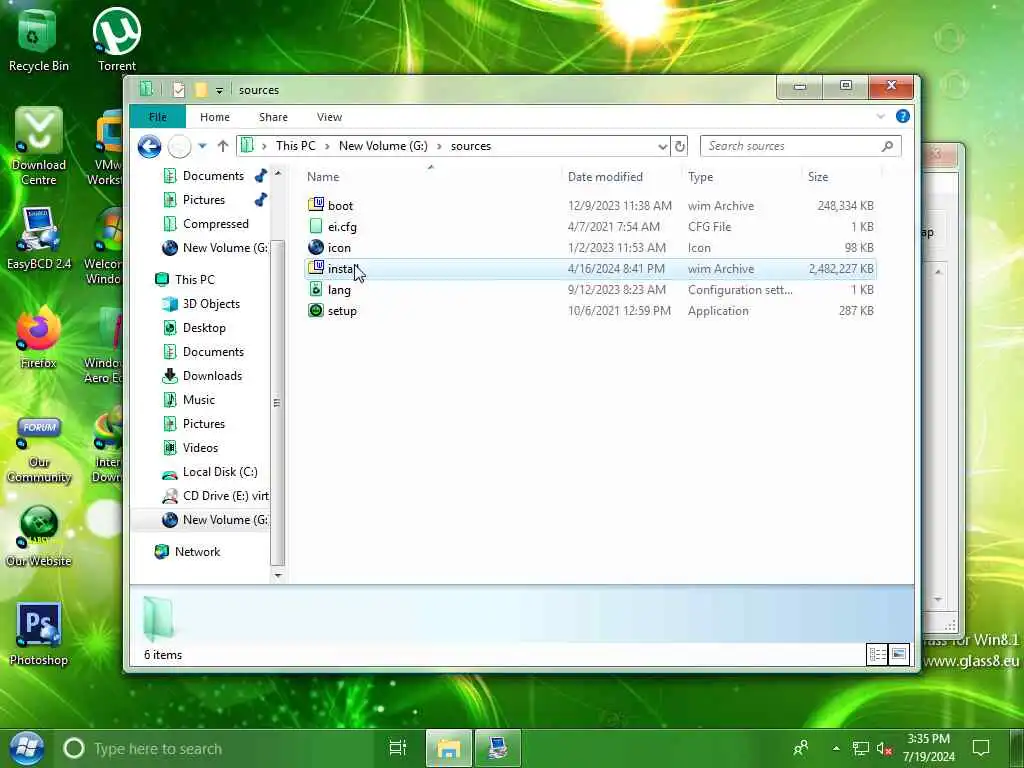Screen dimensions: 1024x768
Task: Click navigation pane scroll up arrow
Action: (x=278, y=173)
